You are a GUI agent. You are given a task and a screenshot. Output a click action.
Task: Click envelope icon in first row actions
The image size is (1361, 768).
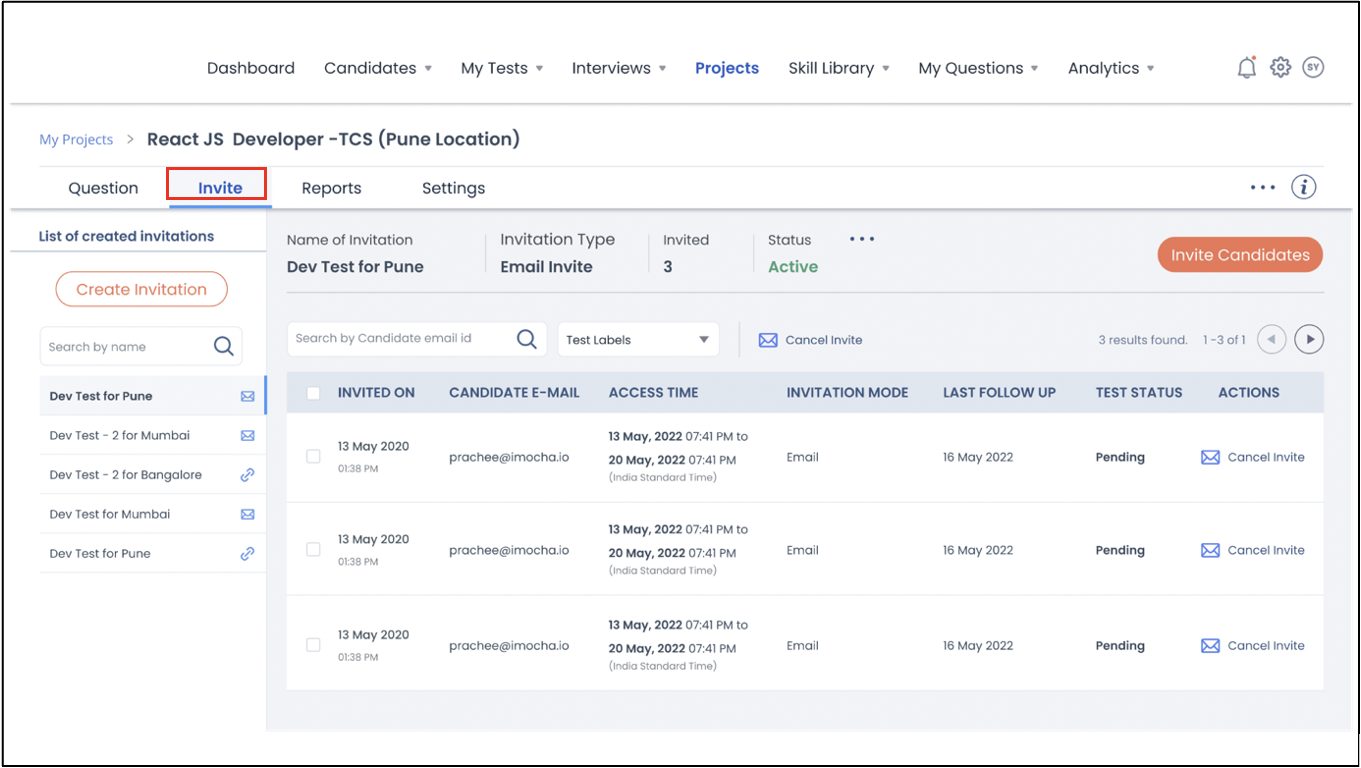pyautogui.click(x=1210, y=457)
